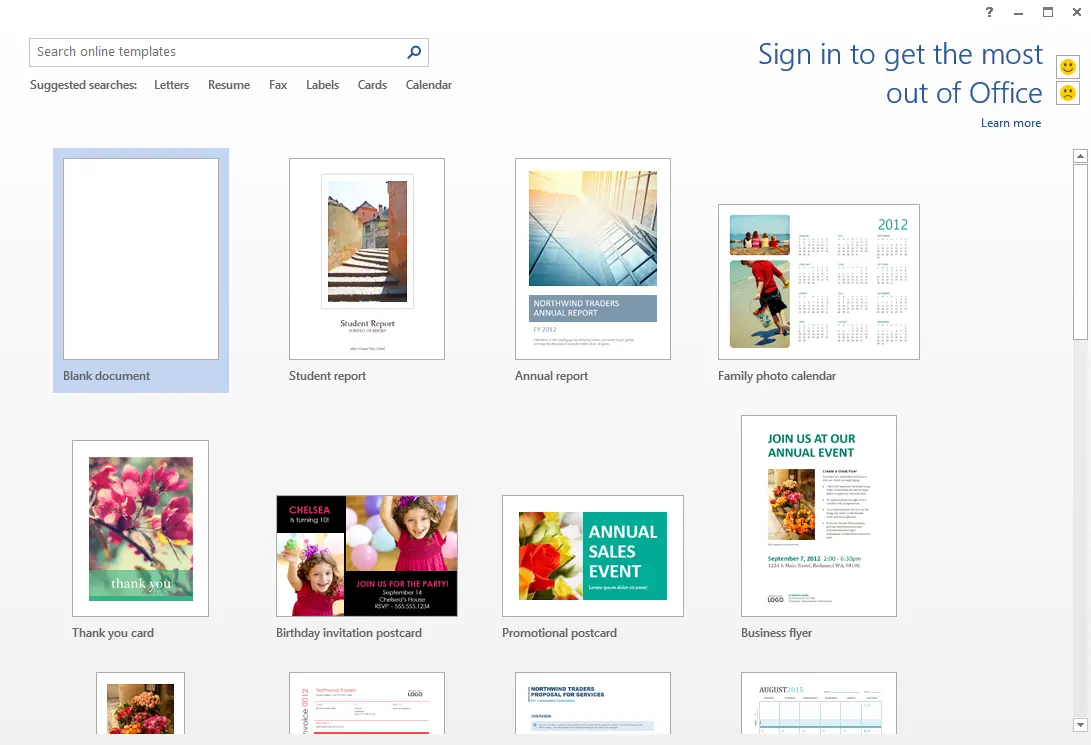Click the Birthday invitation postcard label
The width and height of the screenshot is (1091, 745).
(x=349, y=633)
